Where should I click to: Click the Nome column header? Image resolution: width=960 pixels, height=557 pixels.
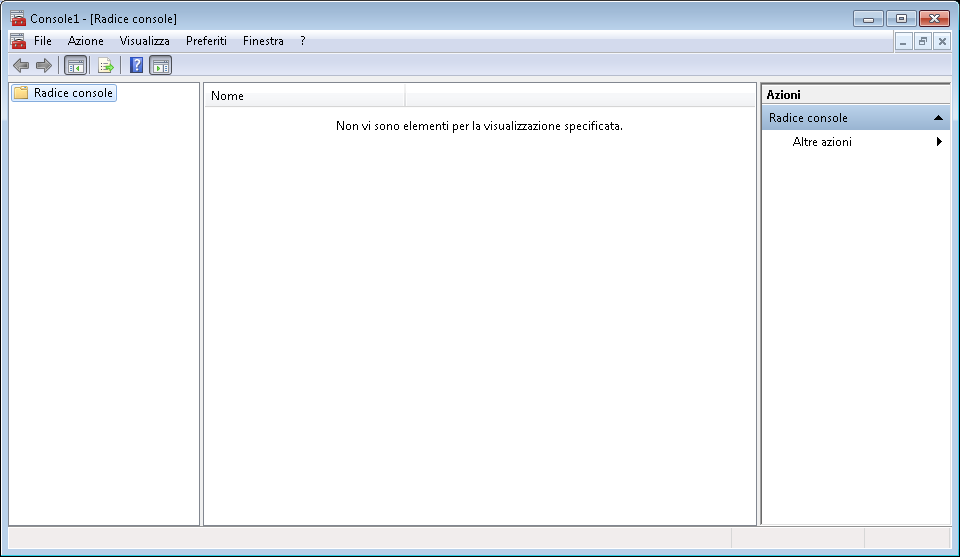[304, 95]
